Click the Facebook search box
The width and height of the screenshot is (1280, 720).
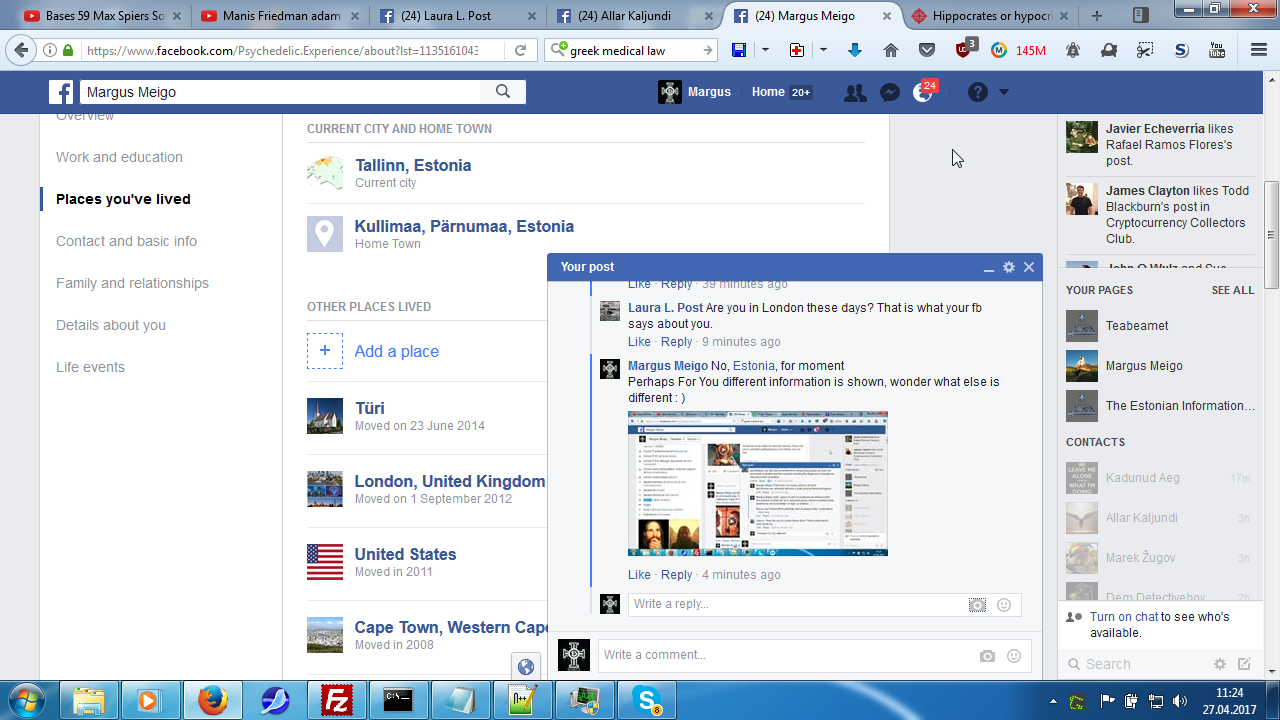(280, 92)
